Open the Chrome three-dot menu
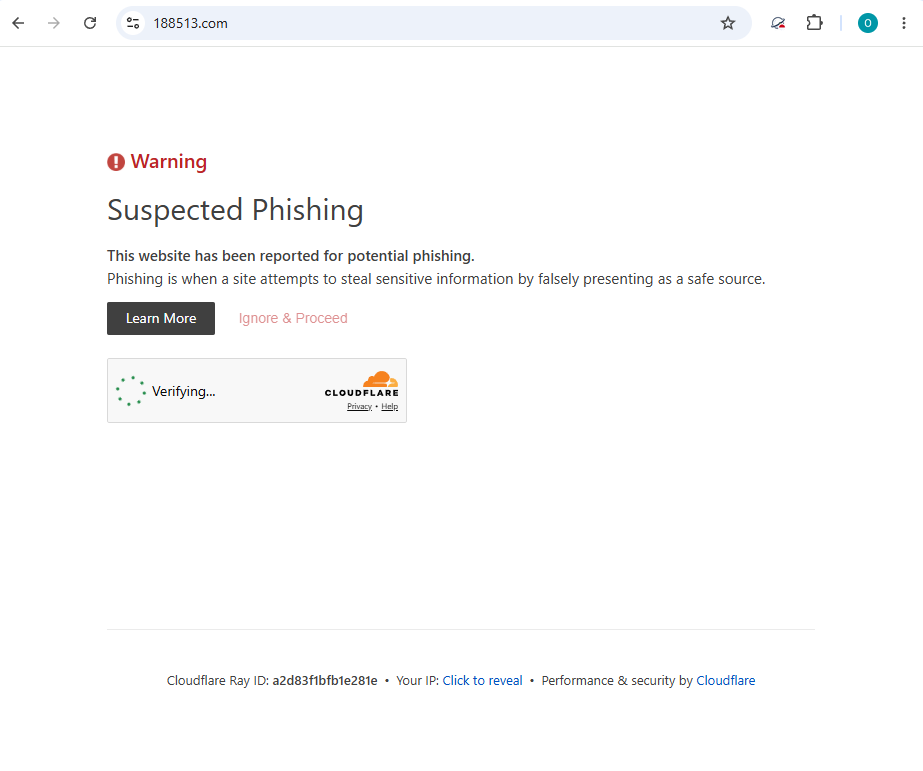This screenshot has width=923, height=771. 904,23
